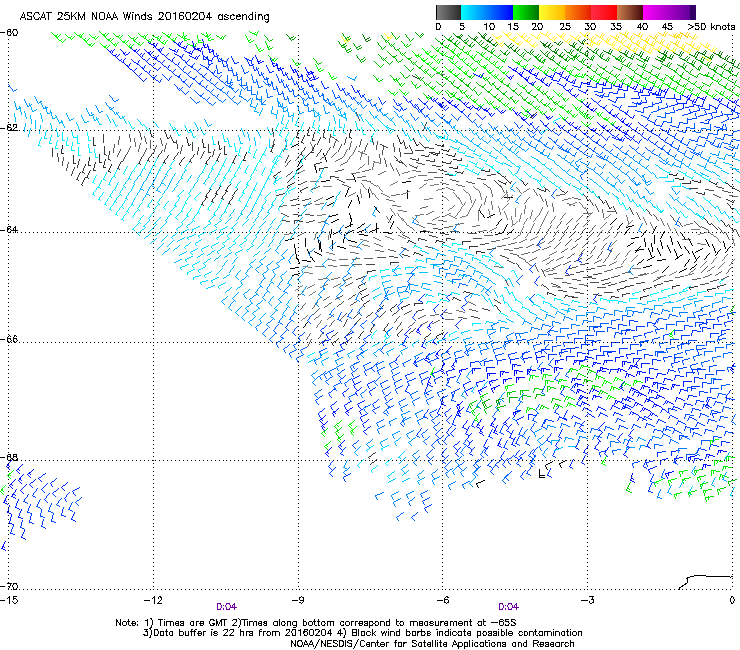Click the dark purple 45-50 knots swatch
This screenshot has height=650, width=740.
point(682,12)
